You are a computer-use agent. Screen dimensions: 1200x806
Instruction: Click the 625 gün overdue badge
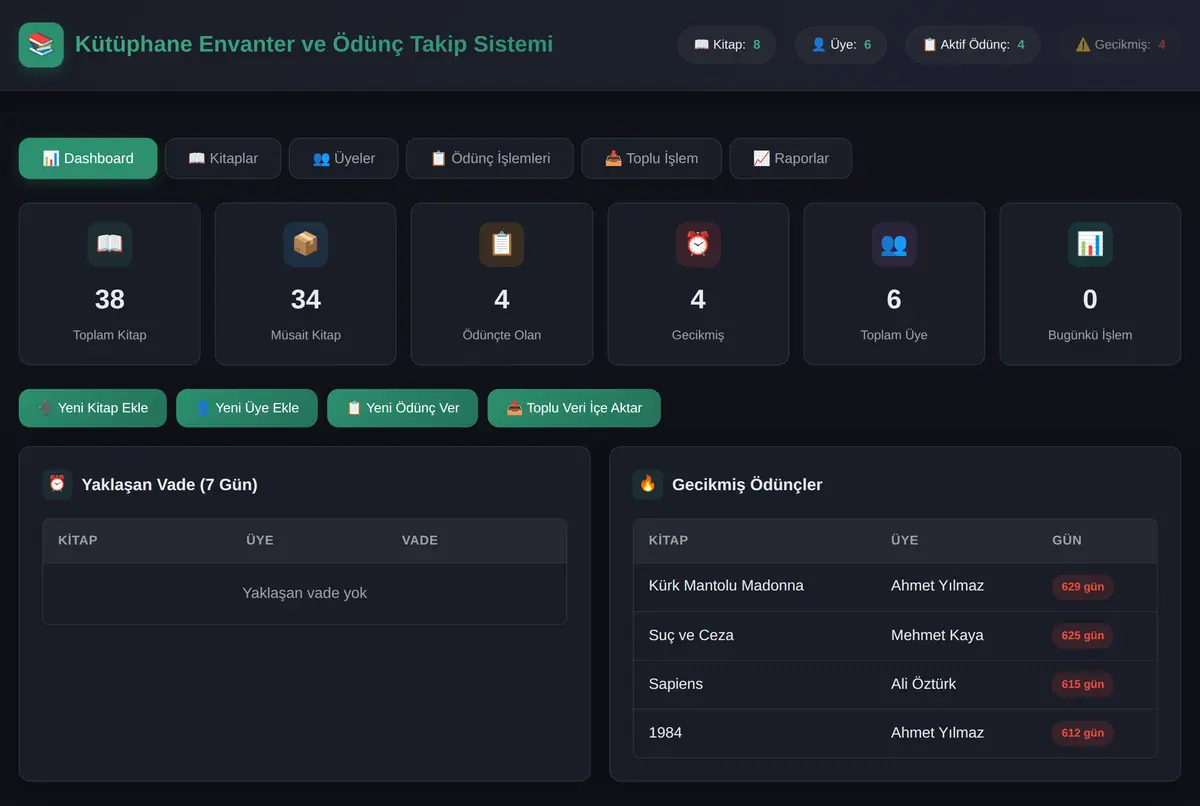(1082, 636)
